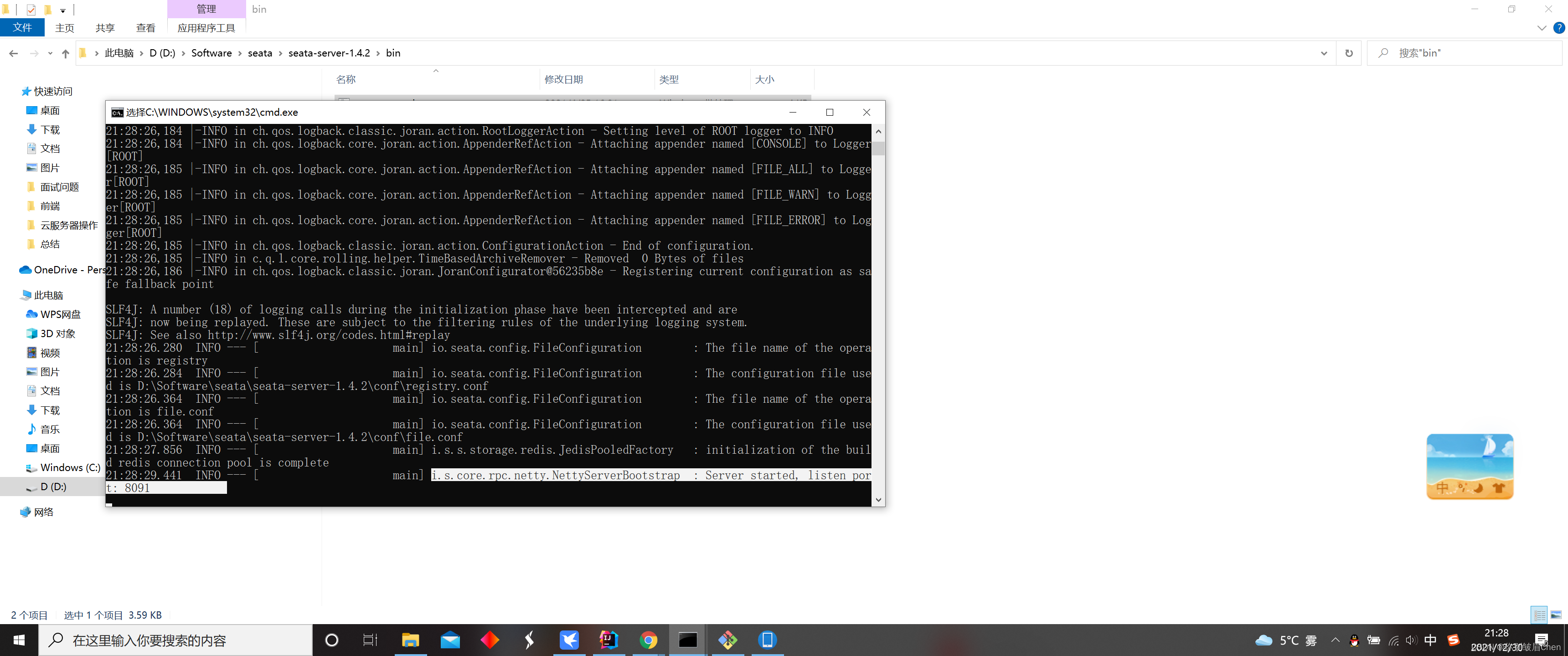This screenshot has width=1568, height=656.
Task: Open the 文件 menu tab
Action: [x=22, y=27]
